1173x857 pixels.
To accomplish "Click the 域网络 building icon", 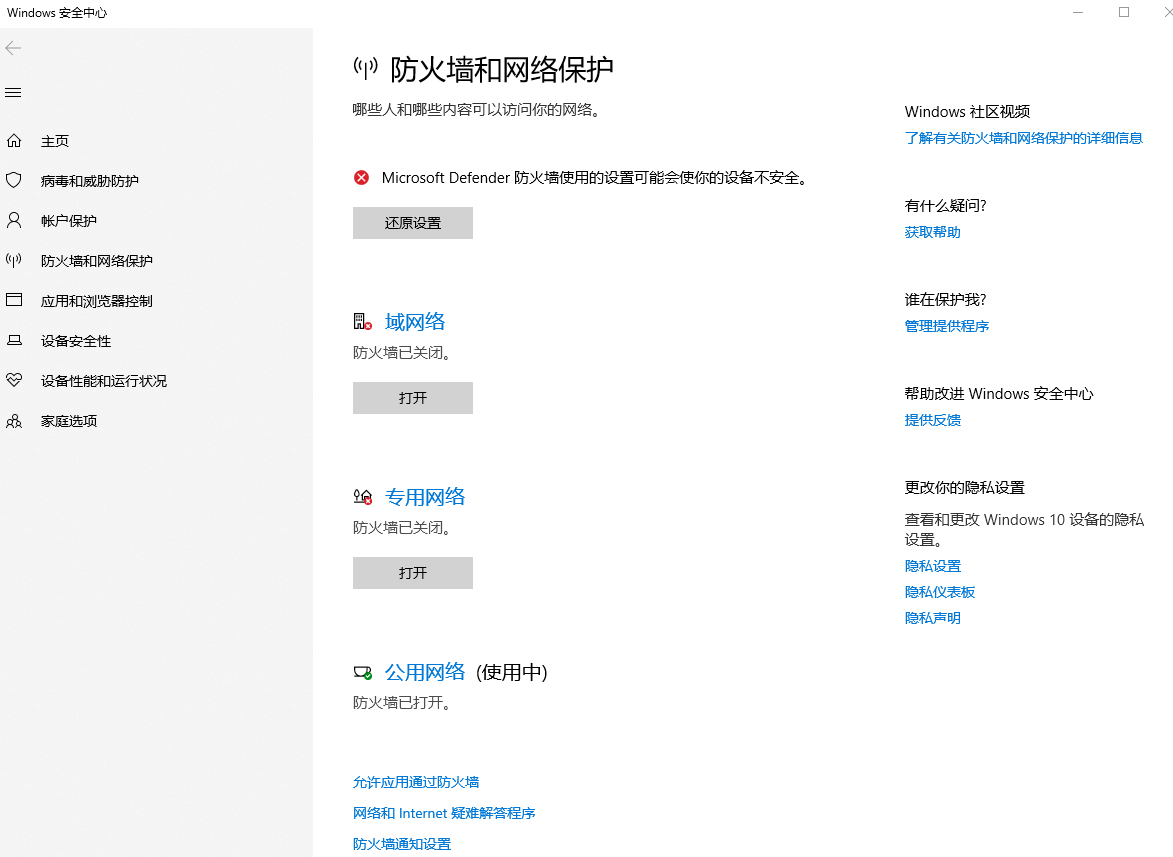I will [x=363, y=322].
